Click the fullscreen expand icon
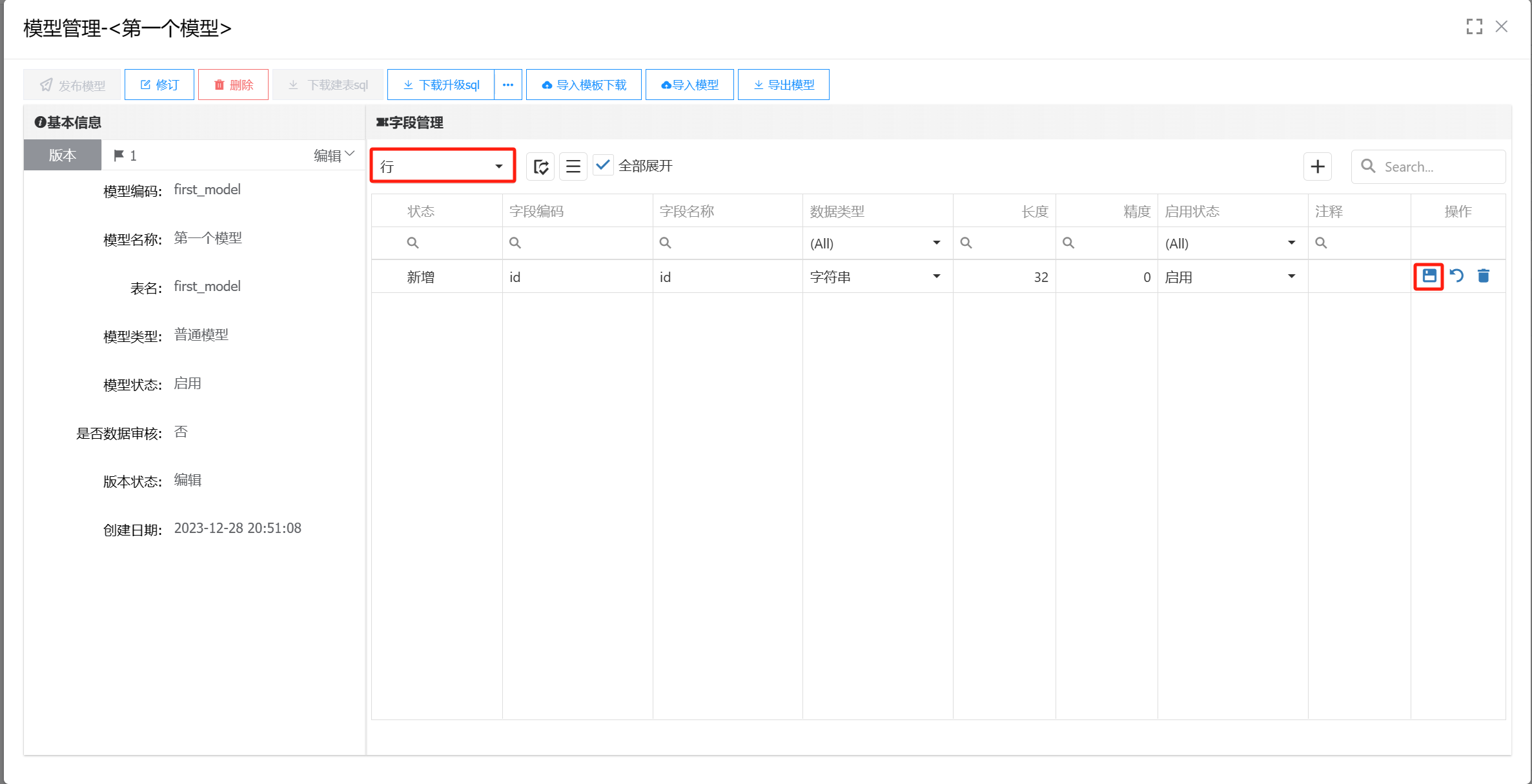Viewport: 1532px width, 784px height. (1474, 26)
